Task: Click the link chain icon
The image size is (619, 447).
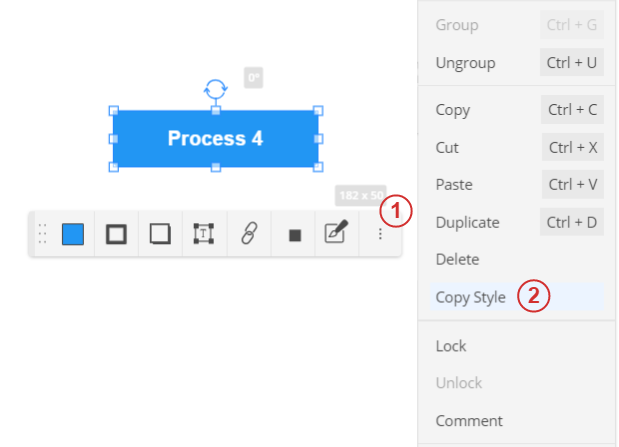Action: pyautogui.click(x=249, y=233)
